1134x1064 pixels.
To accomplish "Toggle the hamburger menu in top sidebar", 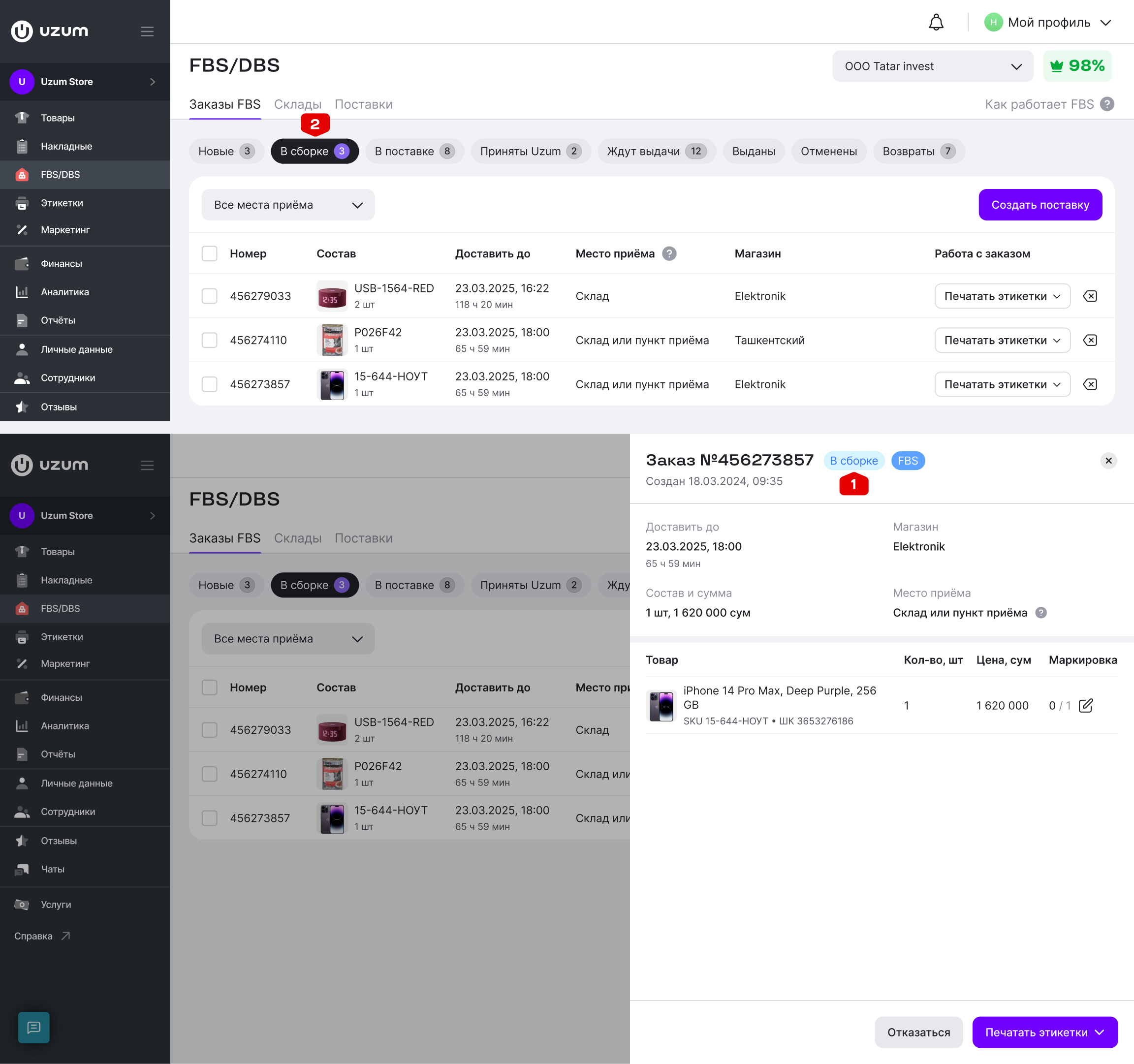I will pyautogui.click(x=147, y=31).
